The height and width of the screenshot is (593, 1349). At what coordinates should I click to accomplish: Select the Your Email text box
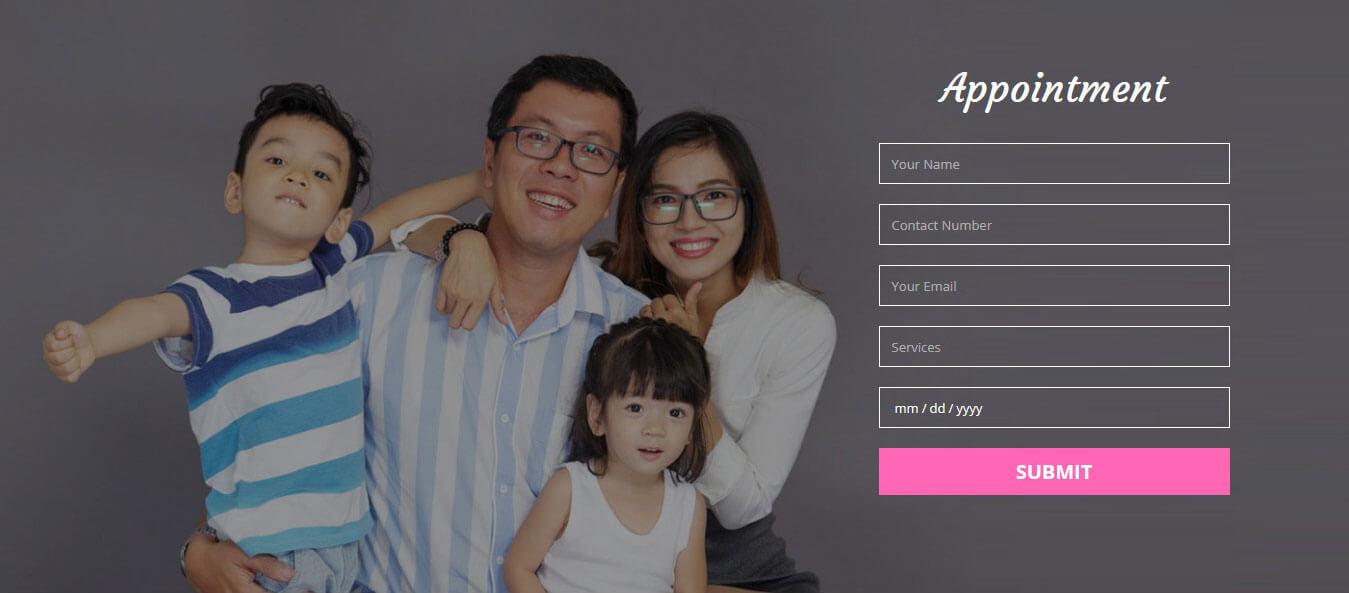click(x=1054, y=285)
